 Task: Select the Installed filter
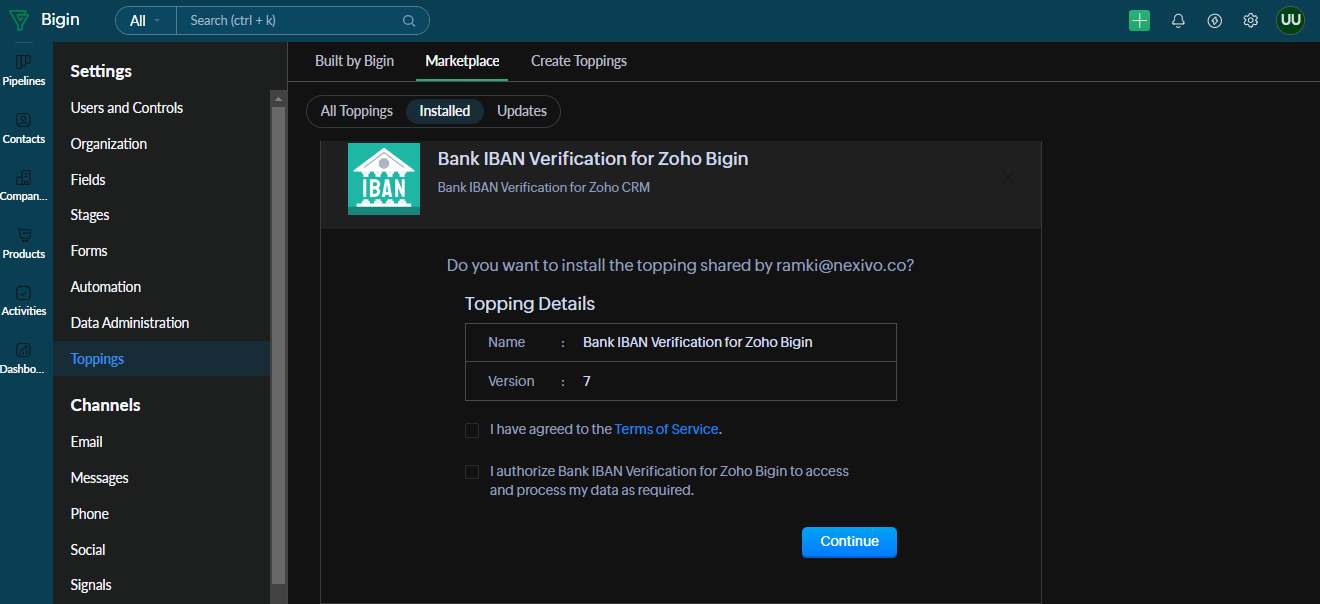445,111
